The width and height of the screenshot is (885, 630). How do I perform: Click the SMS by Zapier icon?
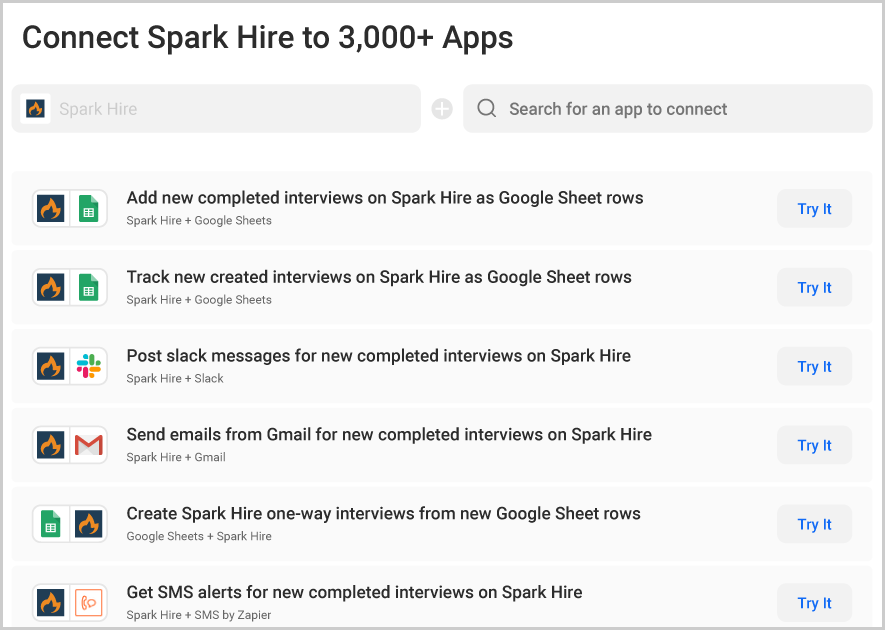tap(89, 603)
